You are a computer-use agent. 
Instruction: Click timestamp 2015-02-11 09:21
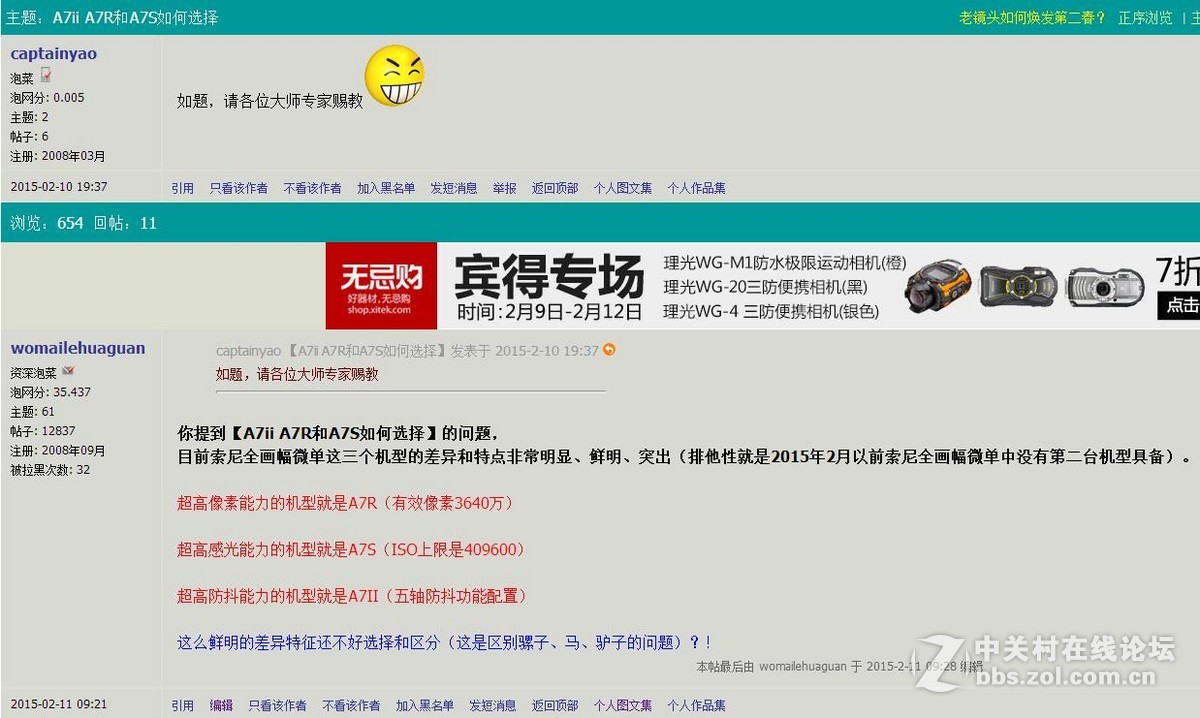pyautogui.click(x=59, y=704)
